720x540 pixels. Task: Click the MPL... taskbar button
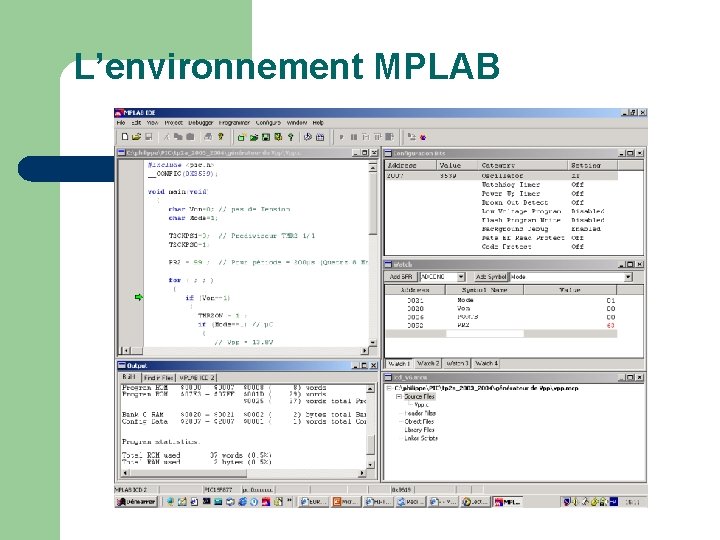click(x=508, y=502)
